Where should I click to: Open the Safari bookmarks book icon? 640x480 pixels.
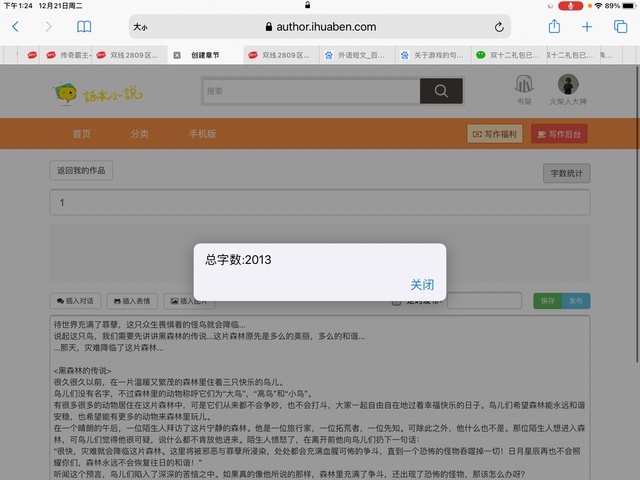84,27
